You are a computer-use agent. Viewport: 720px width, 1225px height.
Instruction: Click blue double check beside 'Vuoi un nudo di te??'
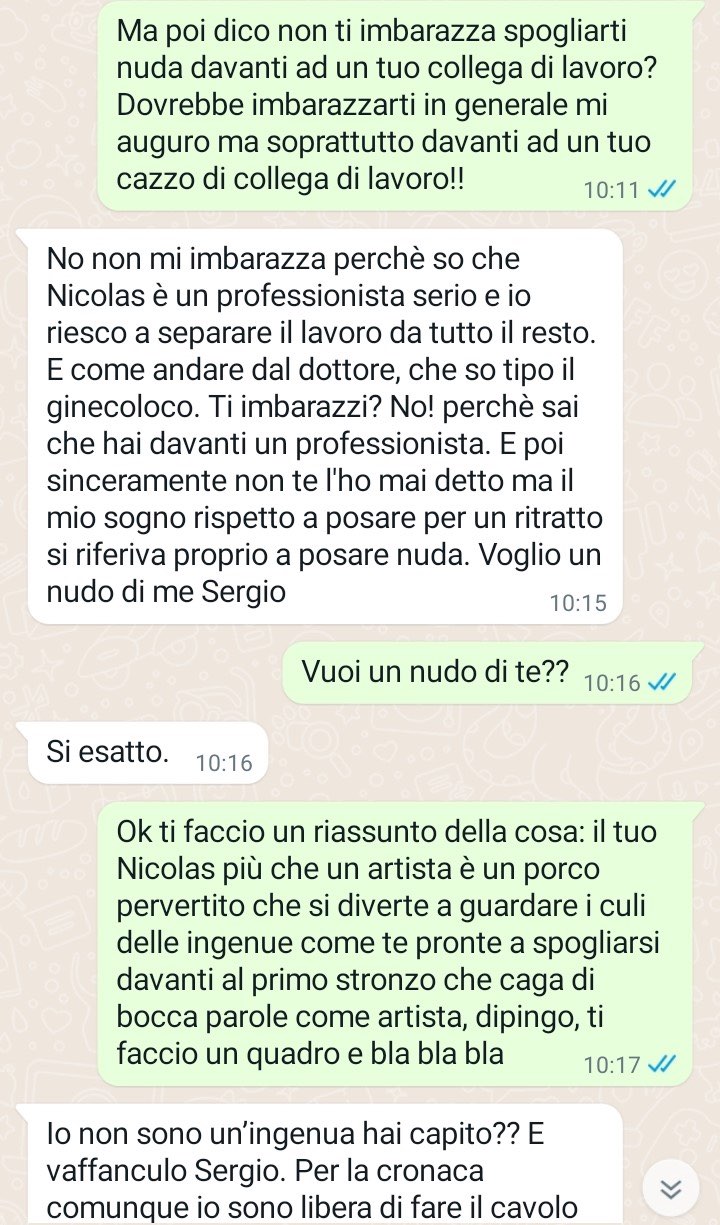pos(662,683)
